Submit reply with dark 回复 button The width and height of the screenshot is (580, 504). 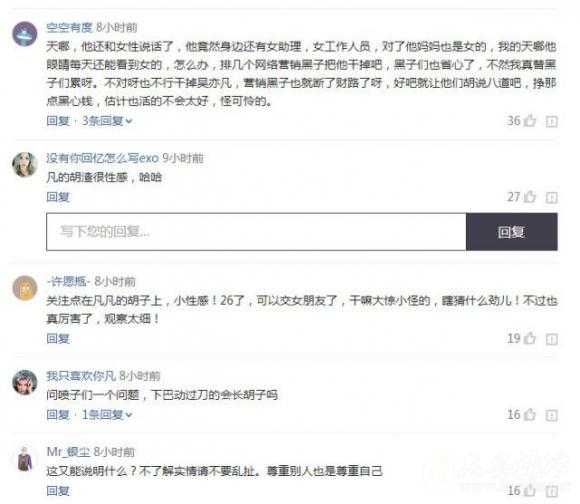pyautogui.click(x=512, y=232)
